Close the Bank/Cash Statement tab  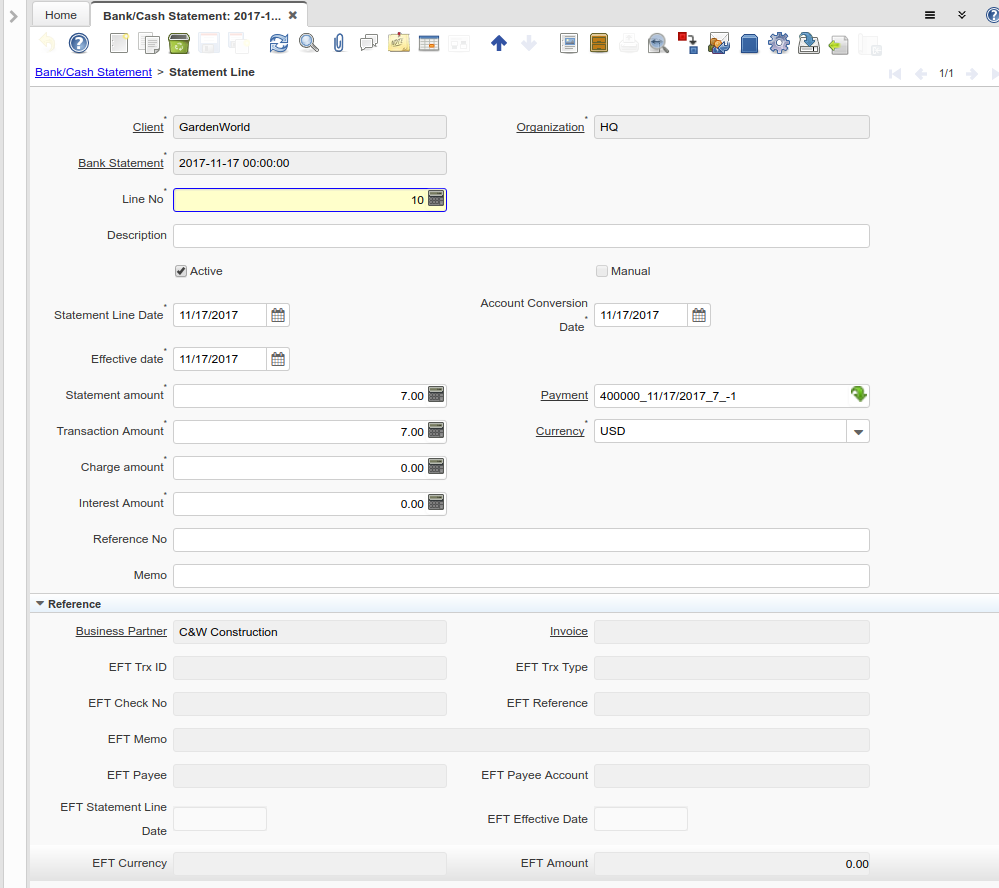[x=292, y=16]
